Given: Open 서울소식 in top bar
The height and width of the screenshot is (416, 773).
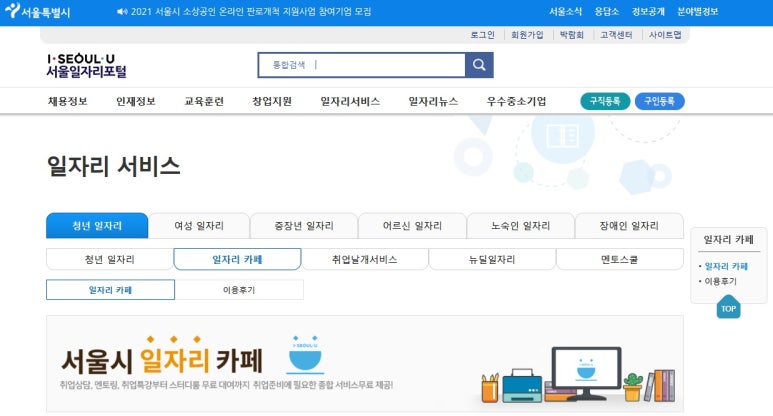Looking at the screenshot, I should pyautogui.click(x=565, y=11).
